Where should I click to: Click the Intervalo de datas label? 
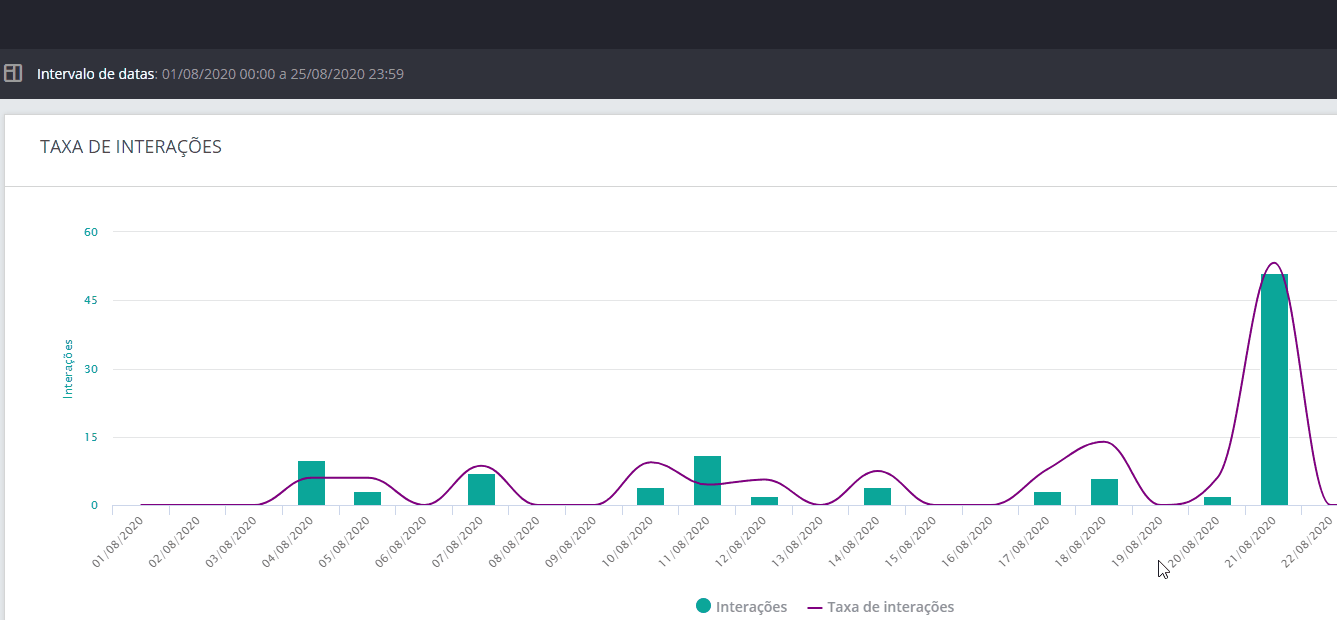click(x=96, y=74)
